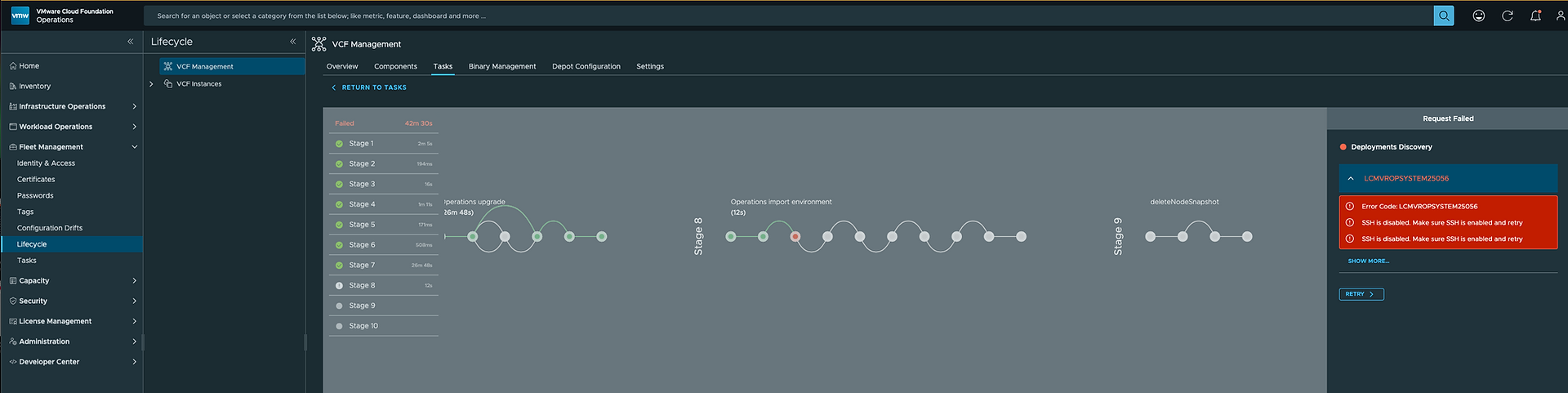
Task: Click the VCF Instances icon
Action: click(x=168, y=83)
